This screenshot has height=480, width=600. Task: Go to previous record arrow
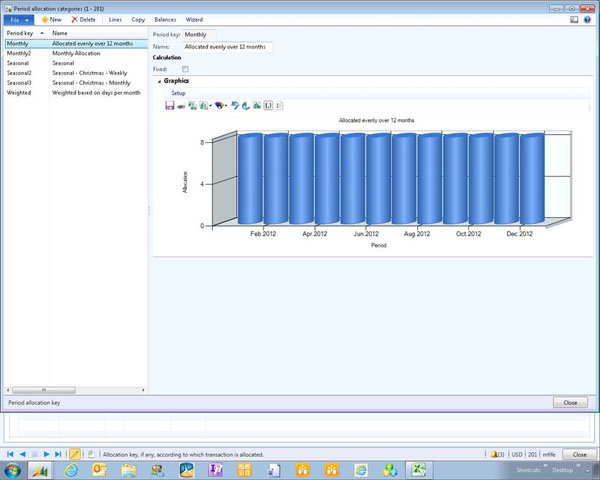click(23, 454)
